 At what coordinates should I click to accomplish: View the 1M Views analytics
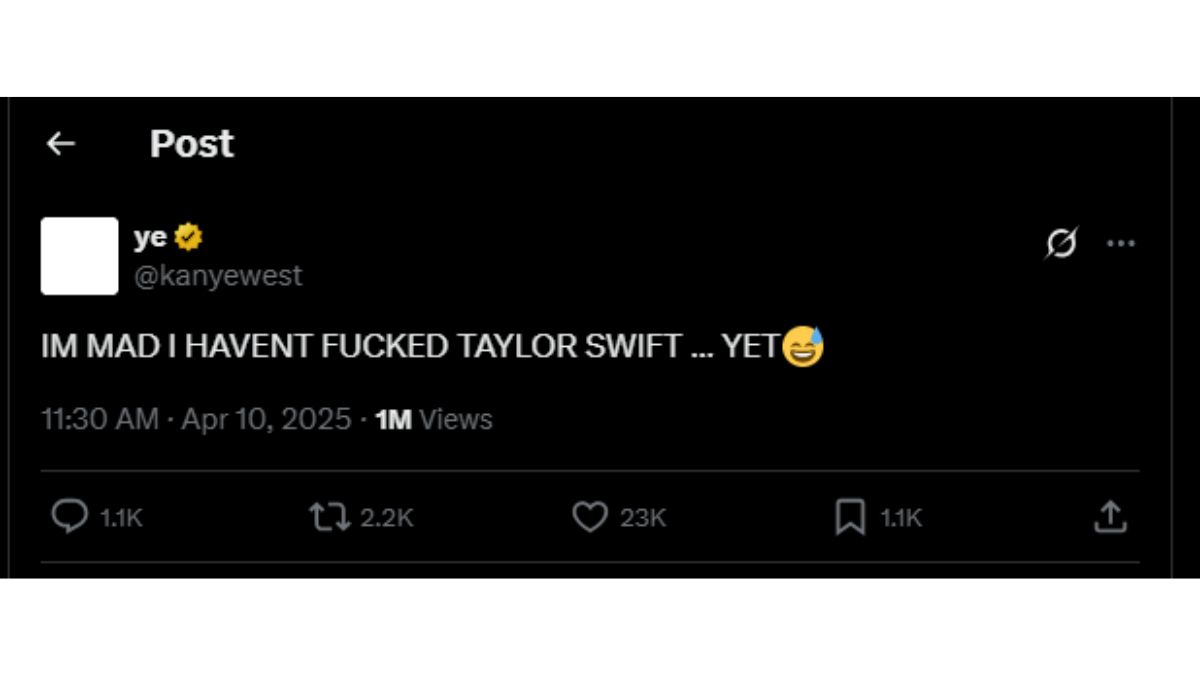(x=434, y=419)
